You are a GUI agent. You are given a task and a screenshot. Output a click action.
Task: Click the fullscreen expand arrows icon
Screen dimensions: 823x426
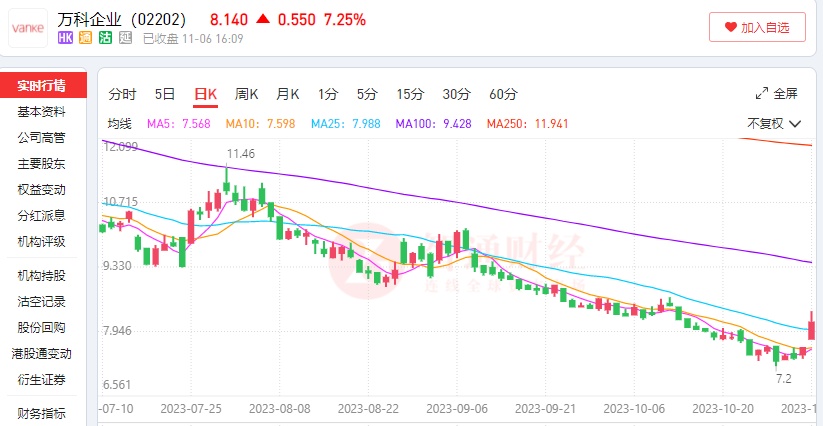tap(762, 93)
